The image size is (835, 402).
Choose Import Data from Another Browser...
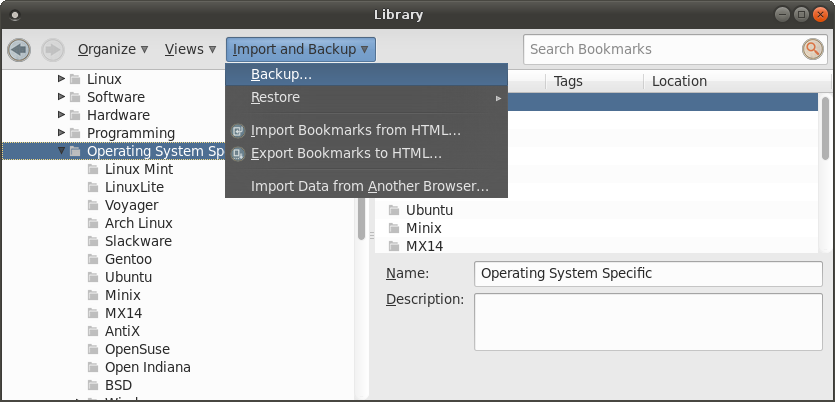click(366, 187)
